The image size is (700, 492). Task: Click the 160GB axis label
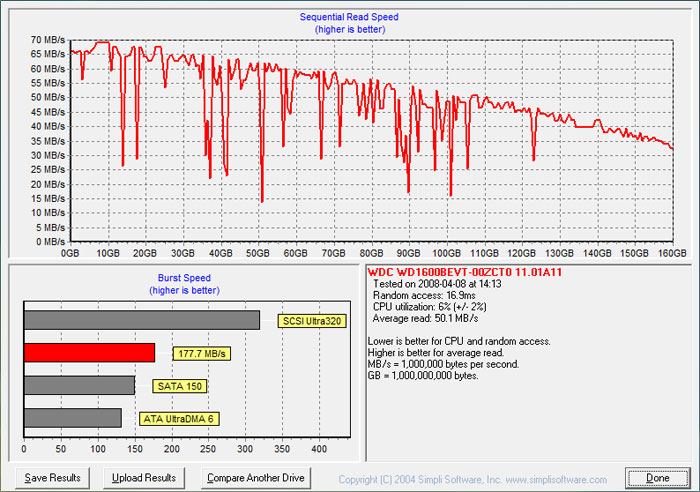(x=672, y=253)
